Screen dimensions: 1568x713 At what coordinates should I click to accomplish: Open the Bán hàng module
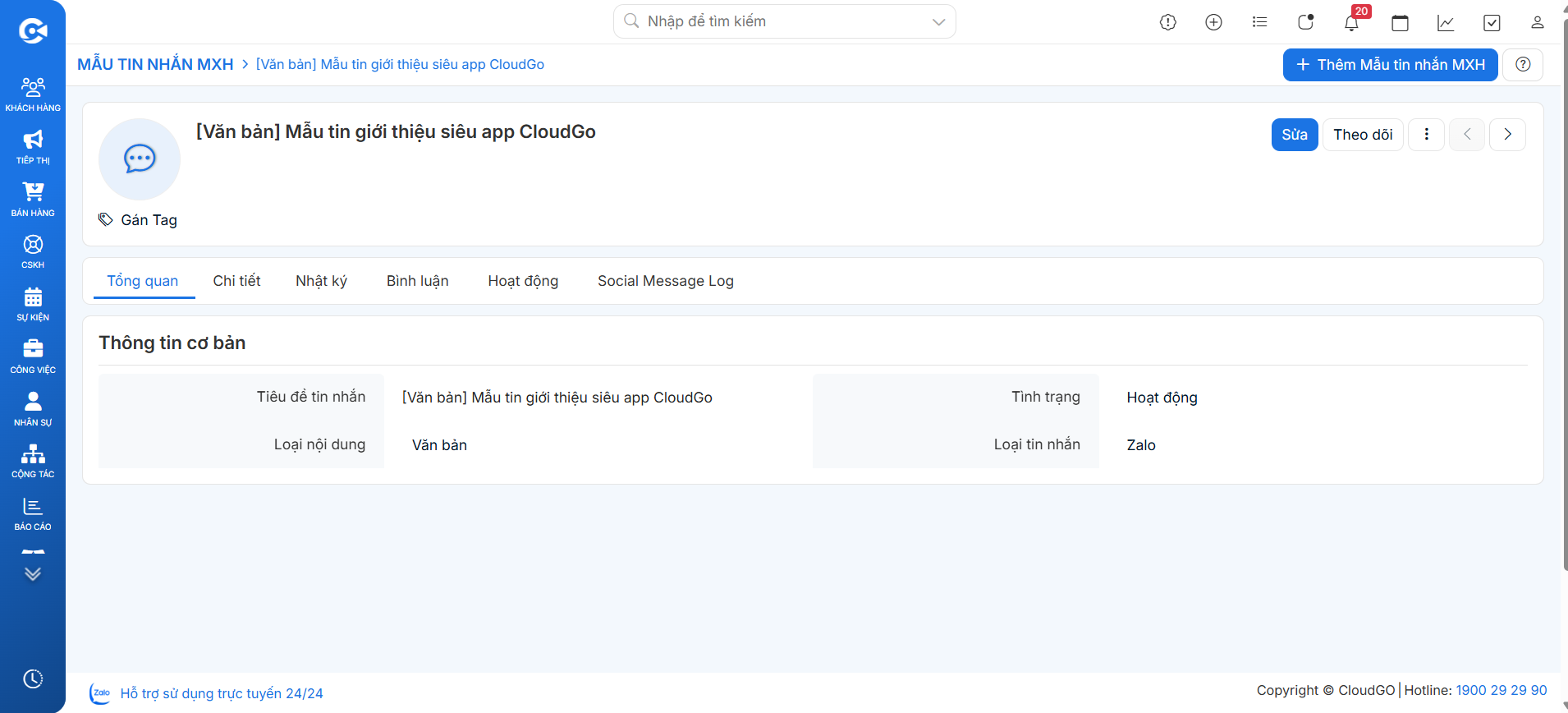point(33,200)
